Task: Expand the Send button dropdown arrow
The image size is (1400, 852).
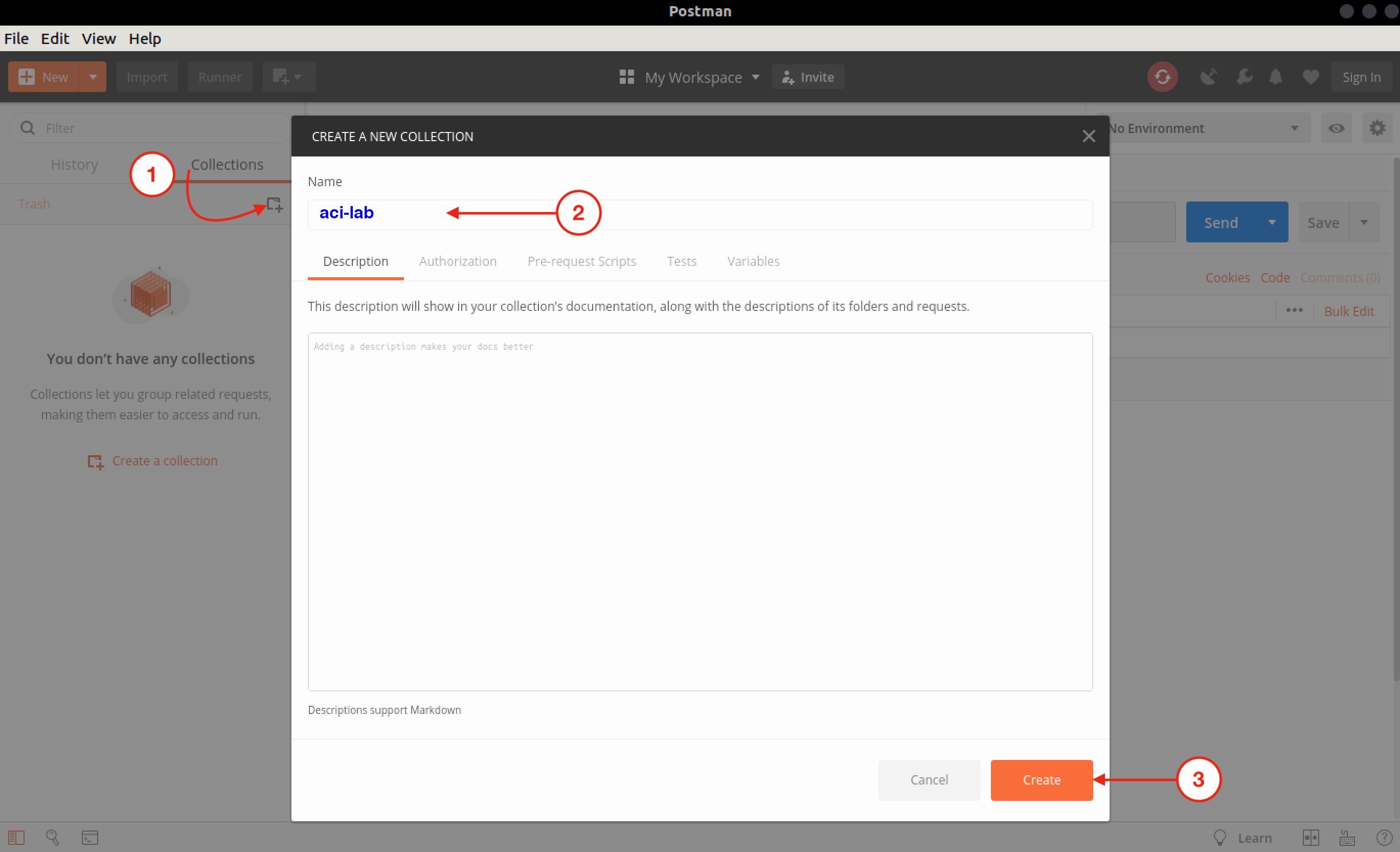Action: [1272, 222]
